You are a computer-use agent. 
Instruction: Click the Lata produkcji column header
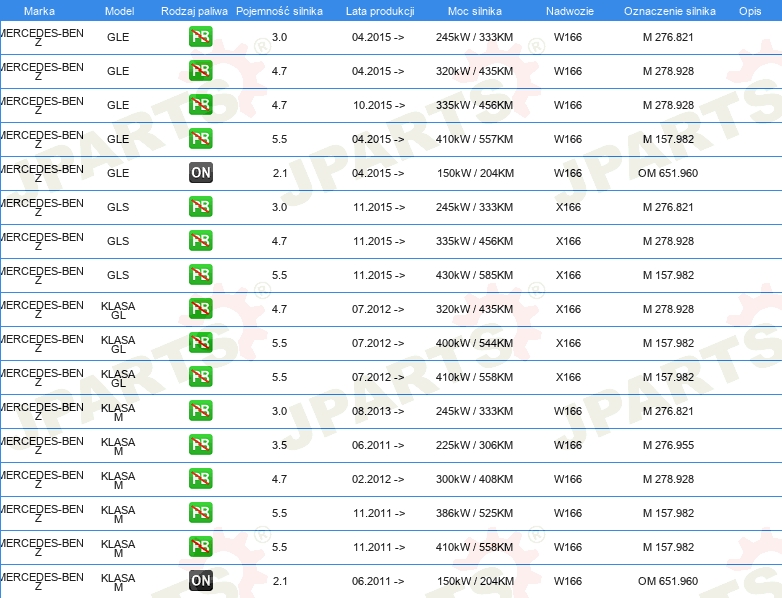point(380,11)
